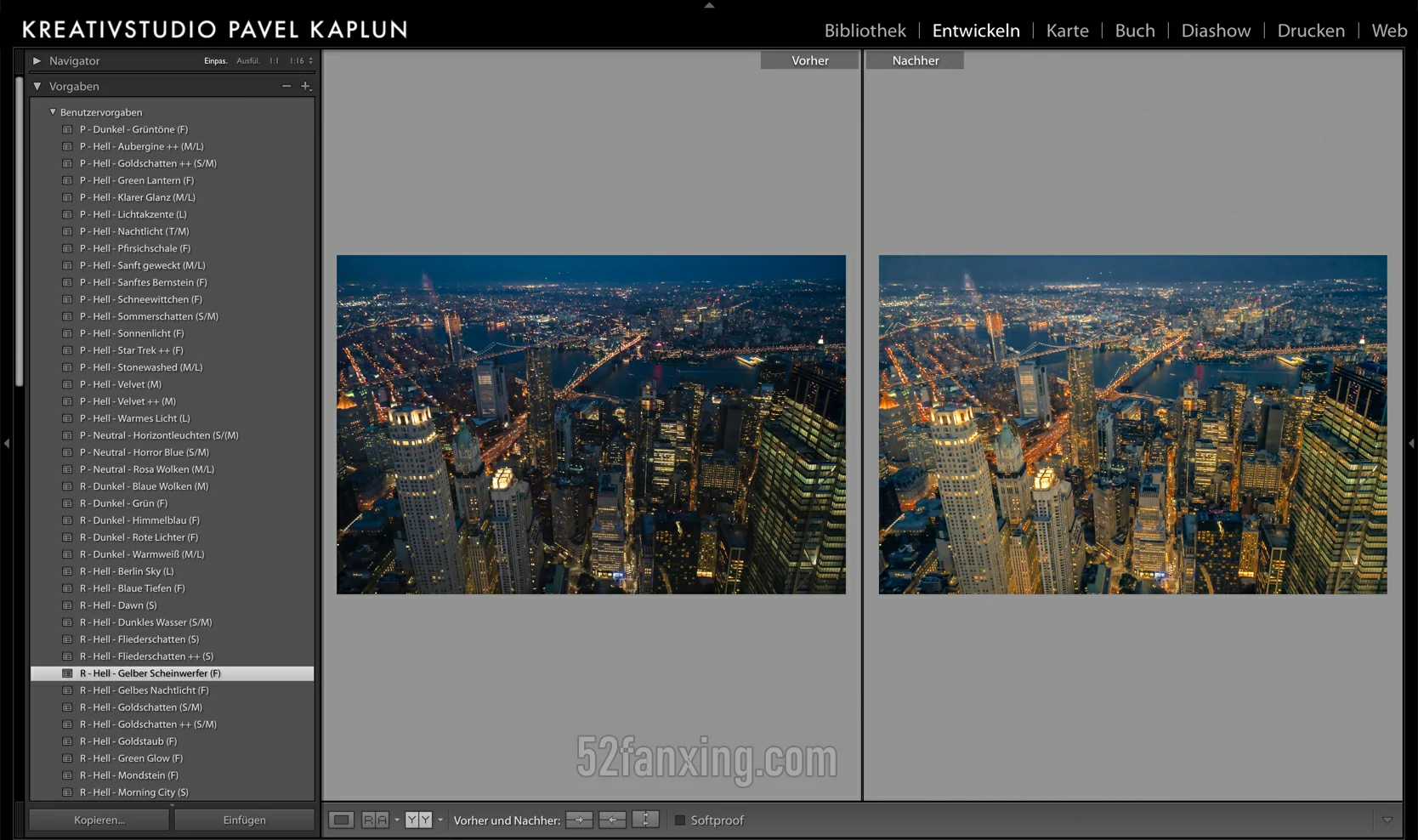Toggle the Y Y before/after view

(418, 820)
